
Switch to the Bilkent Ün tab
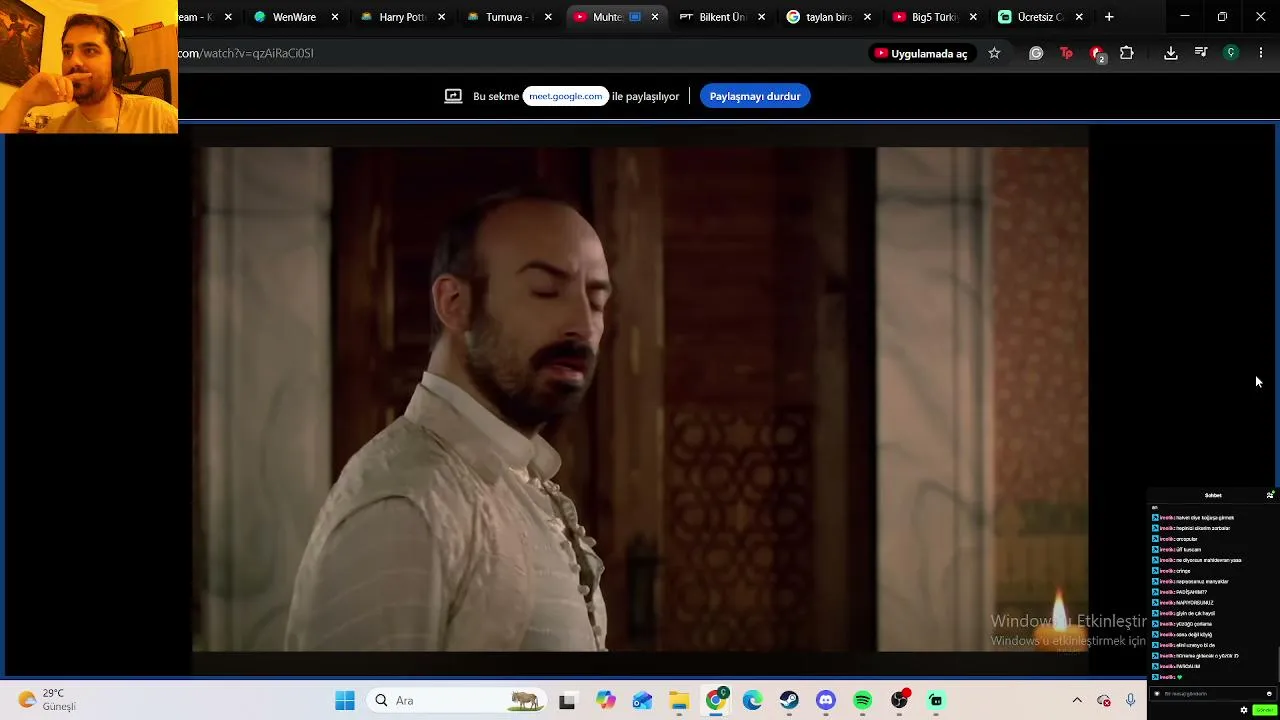click(721, 17)
